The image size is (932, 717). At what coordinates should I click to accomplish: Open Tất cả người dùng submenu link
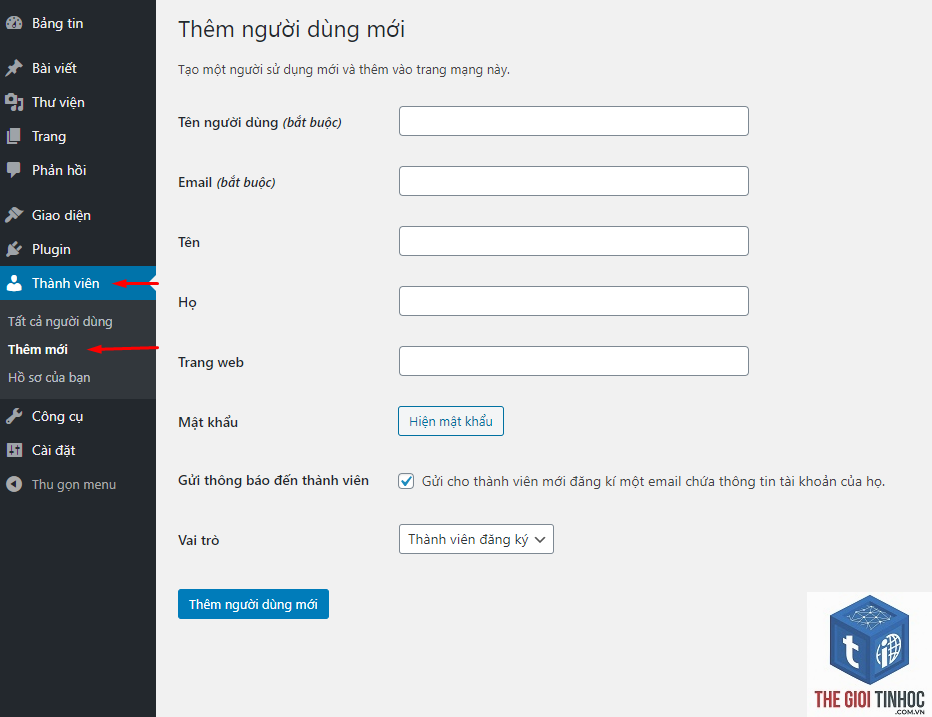click(x=60, y=322)
